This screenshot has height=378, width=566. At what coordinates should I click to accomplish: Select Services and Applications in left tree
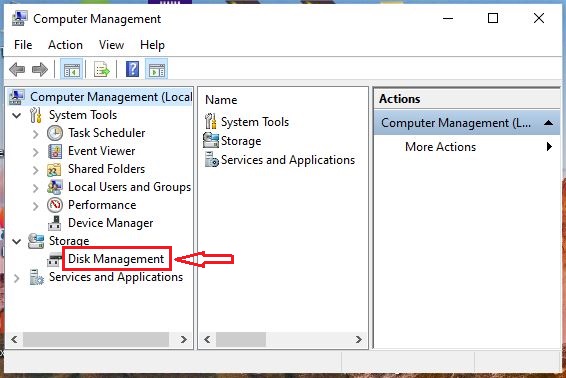tap(116, 277)
